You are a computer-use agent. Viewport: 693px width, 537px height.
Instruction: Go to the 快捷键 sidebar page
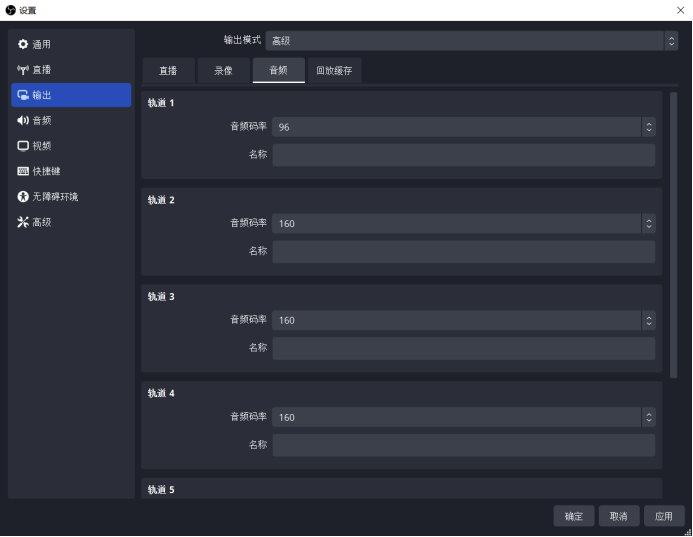pos(71,171)
